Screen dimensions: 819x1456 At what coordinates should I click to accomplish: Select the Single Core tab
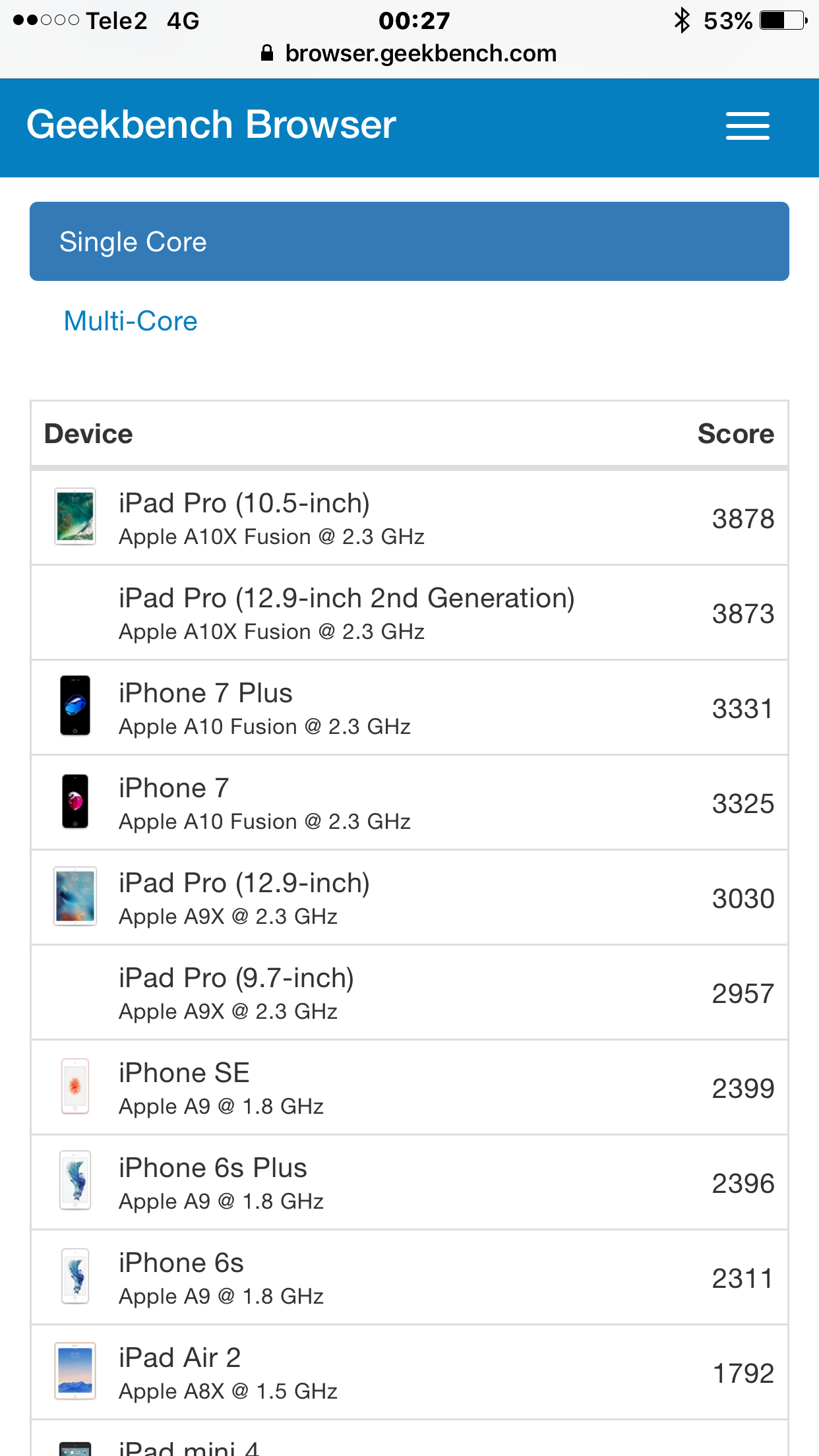pos(409,241)
